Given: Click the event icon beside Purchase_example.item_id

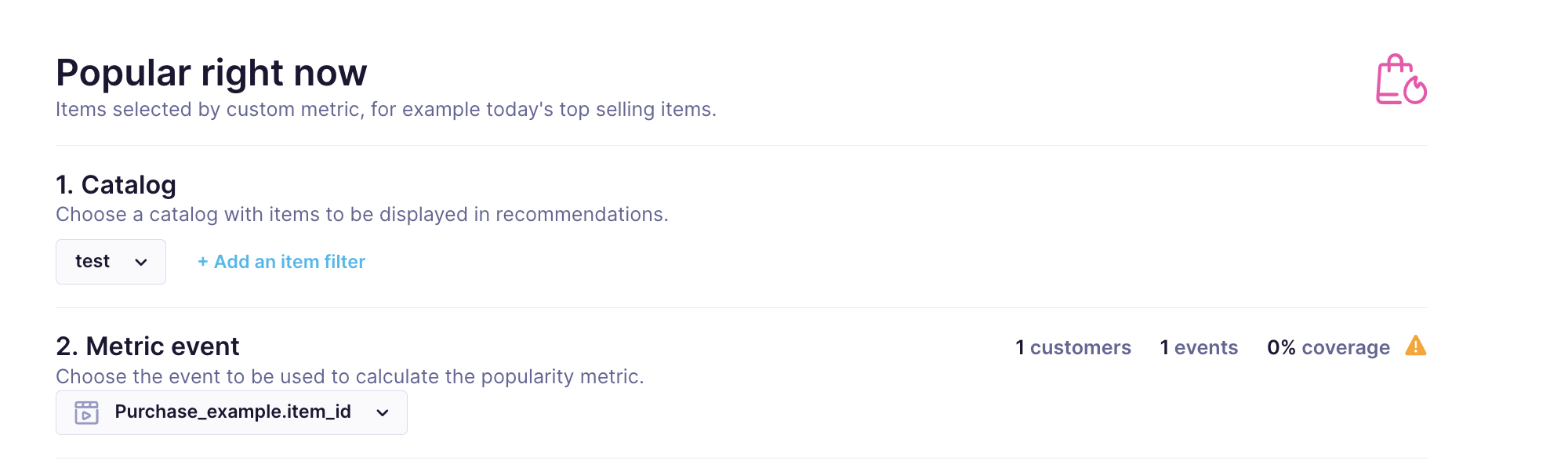Looking at the screenshot, I should (86, 412).
